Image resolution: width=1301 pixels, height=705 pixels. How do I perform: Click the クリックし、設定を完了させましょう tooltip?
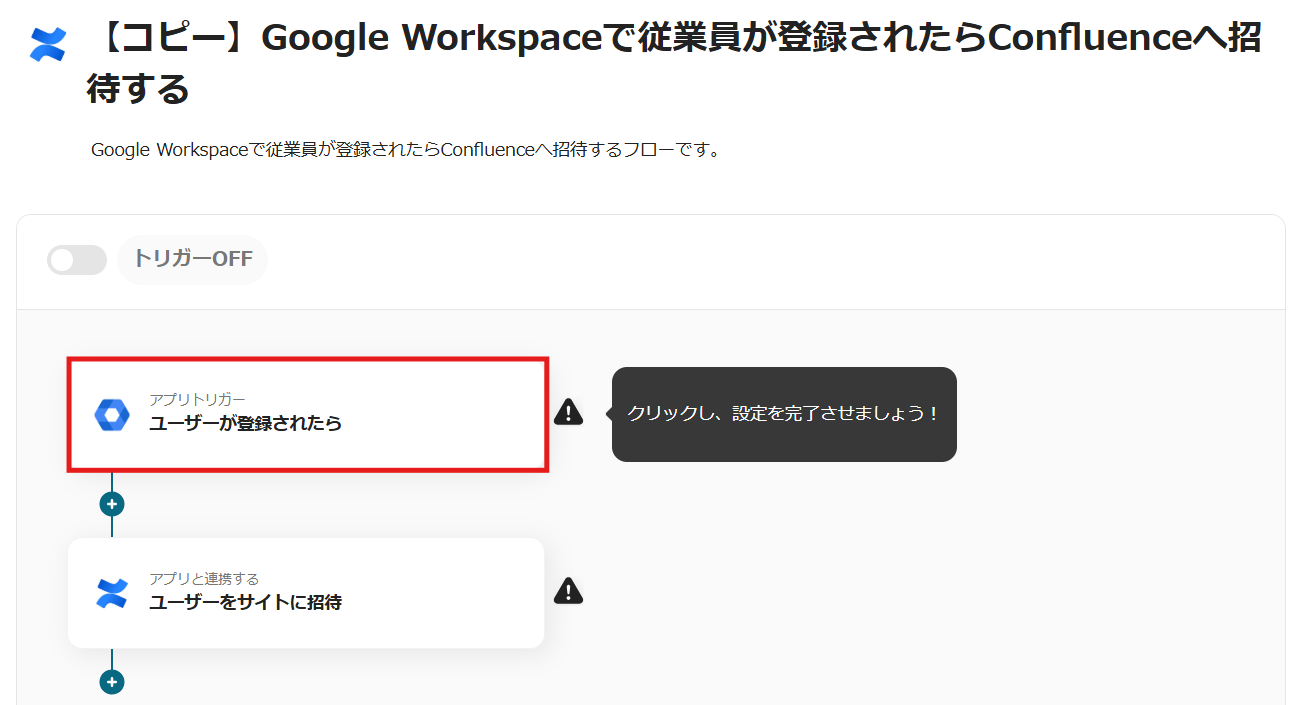pos(784,414)
